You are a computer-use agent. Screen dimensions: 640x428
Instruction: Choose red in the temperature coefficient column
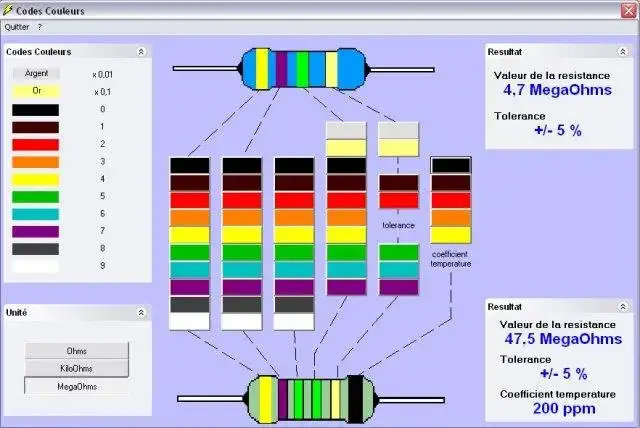[451, 200]
